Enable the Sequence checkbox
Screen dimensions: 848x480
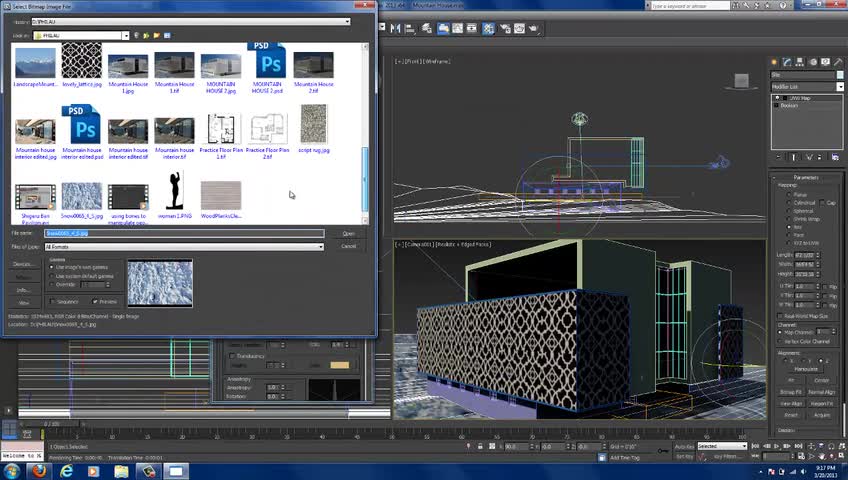[52, 301]
